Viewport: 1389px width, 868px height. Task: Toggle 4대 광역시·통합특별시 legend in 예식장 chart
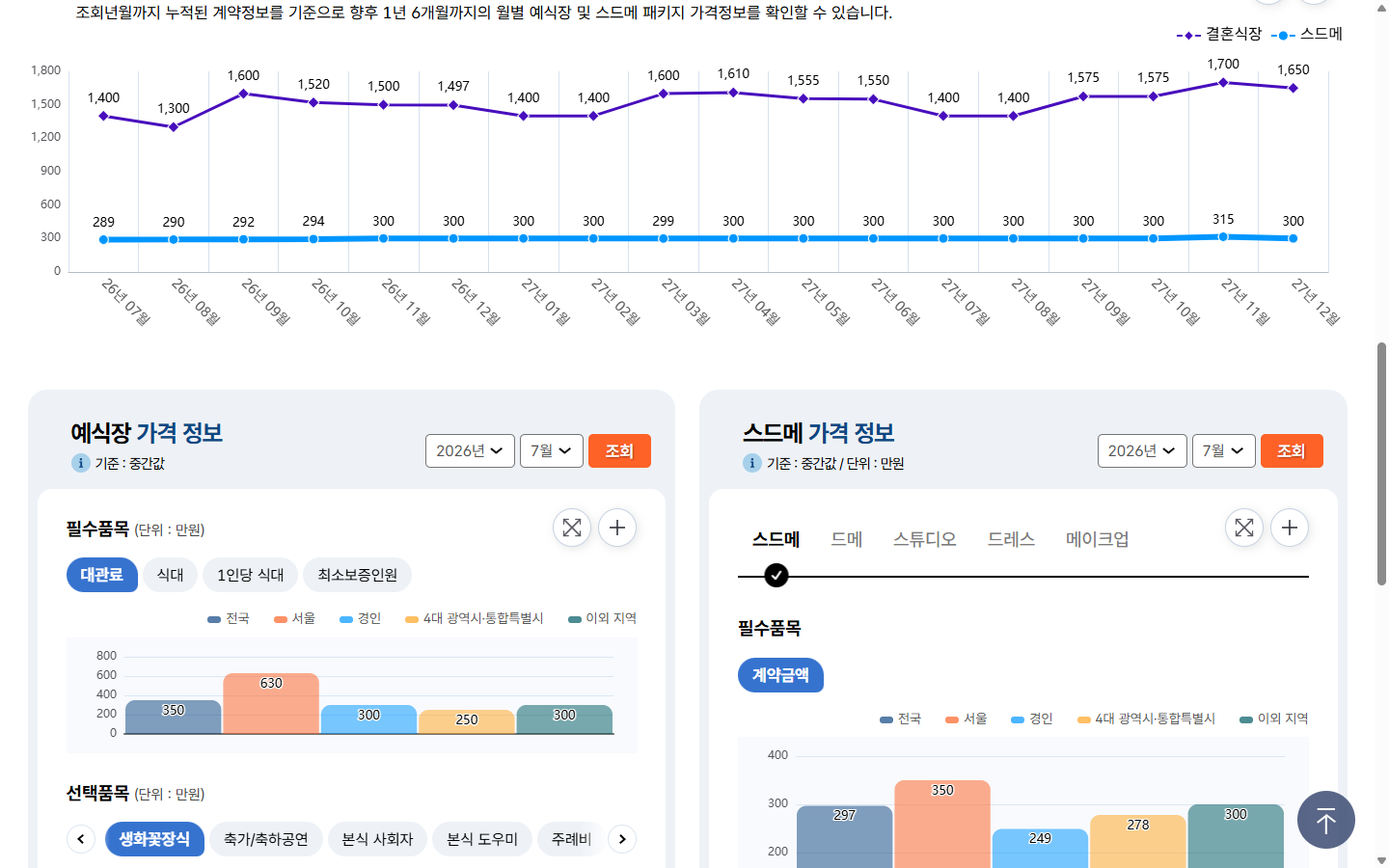[475, 618]
